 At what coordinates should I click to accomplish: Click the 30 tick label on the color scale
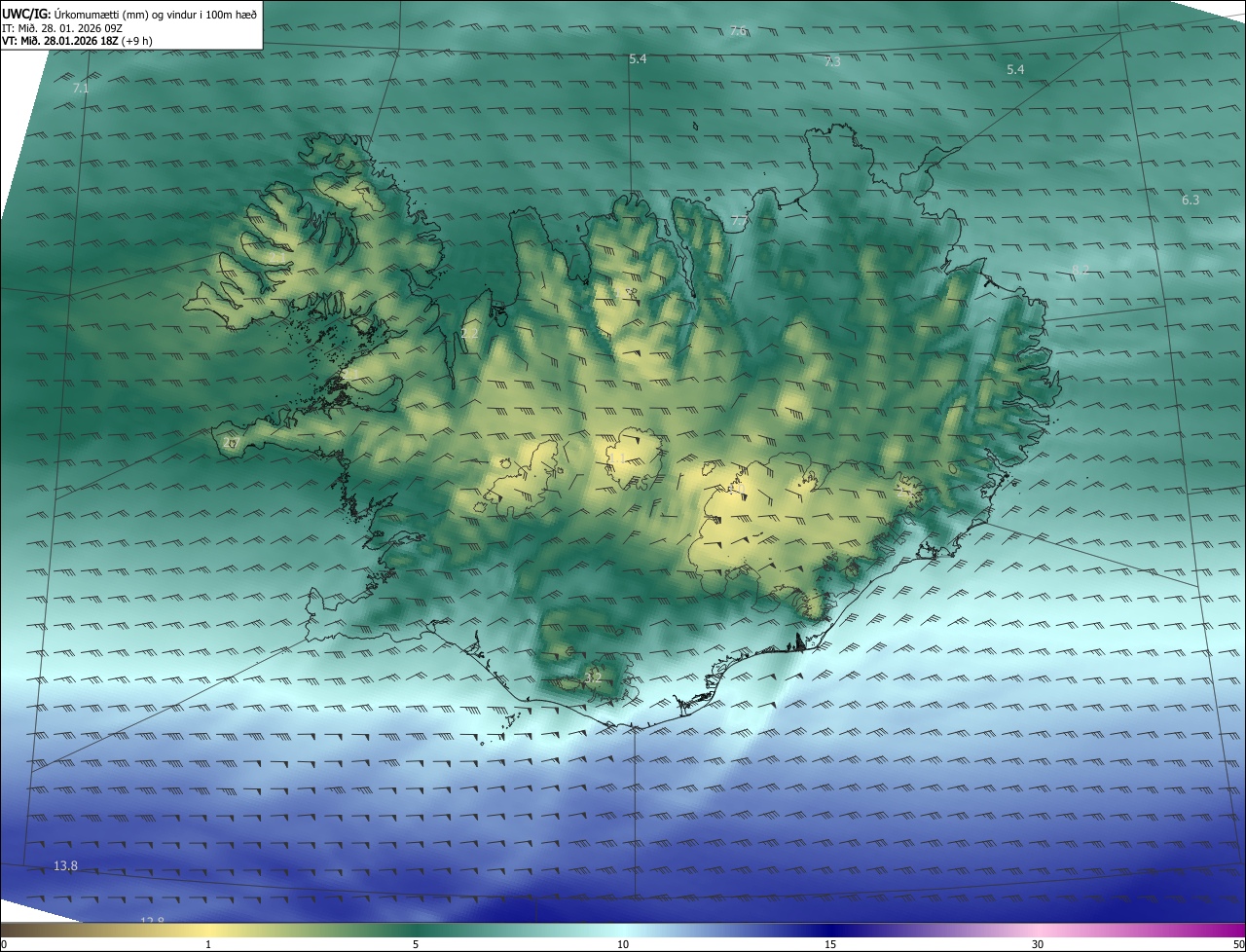1038,944
